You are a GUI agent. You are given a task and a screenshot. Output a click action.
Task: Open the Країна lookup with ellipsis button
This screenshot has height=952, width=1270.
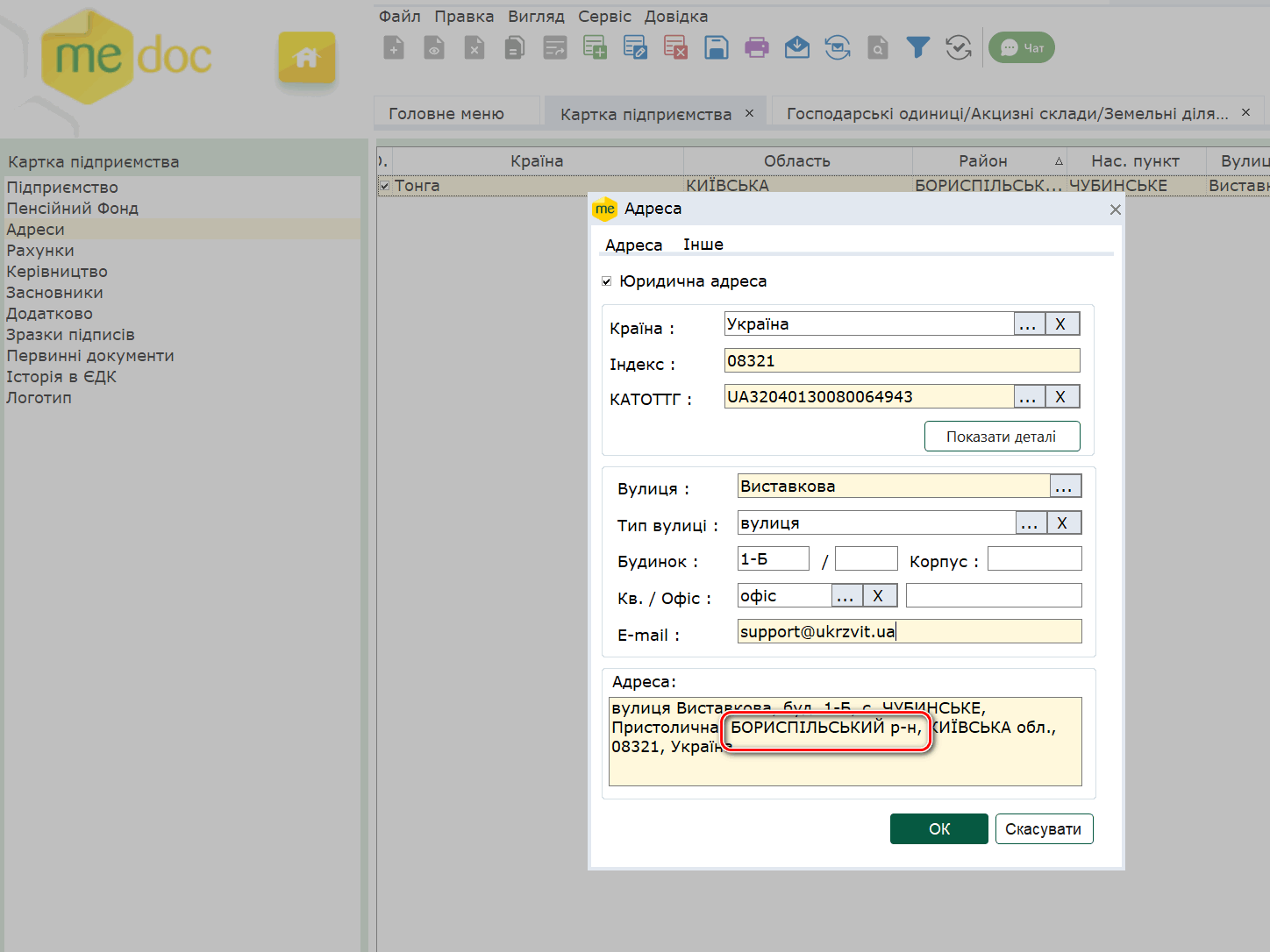pos(1028,324)
